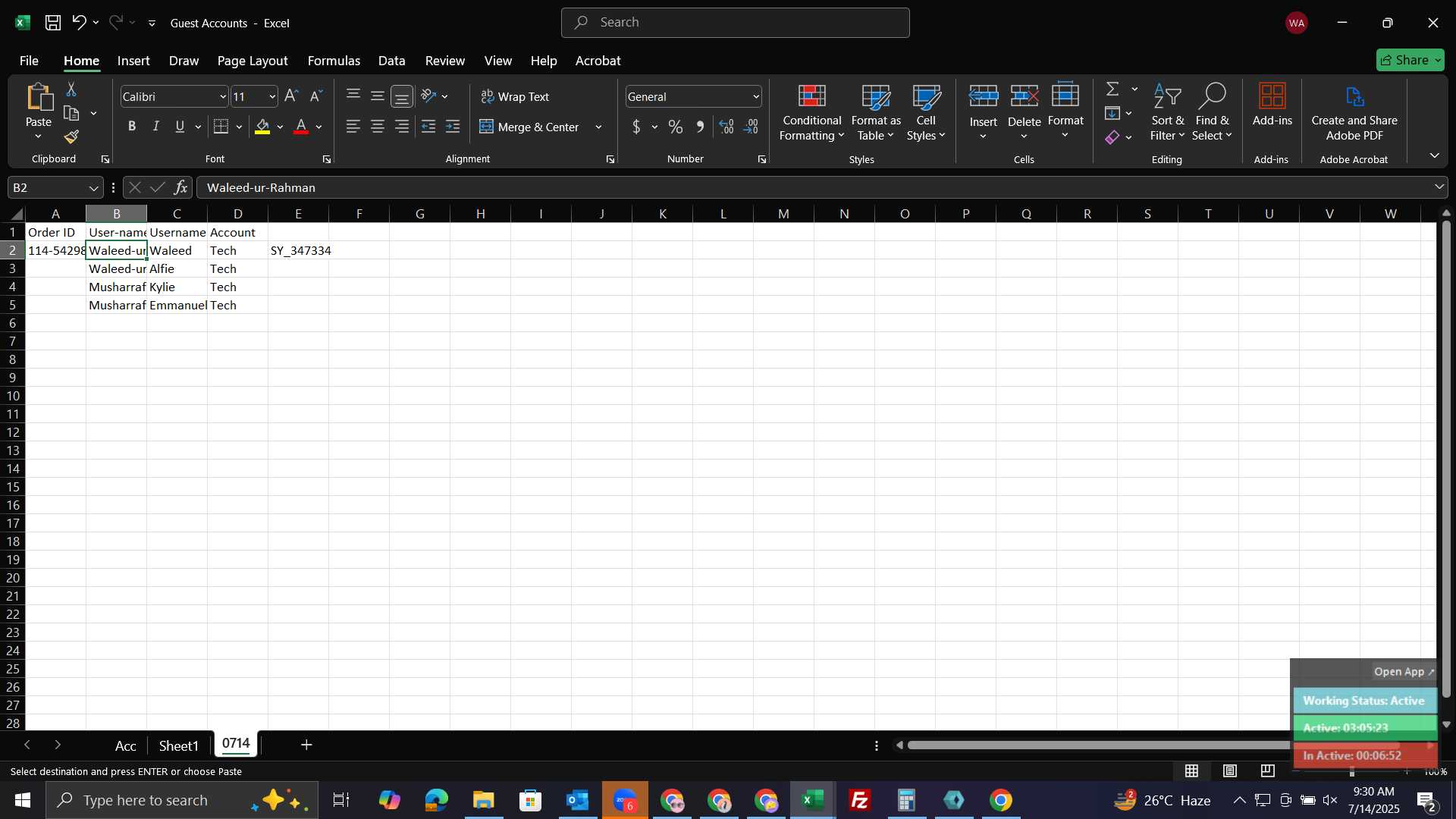Click the Paste clipboard icon

tap(39, 99)
